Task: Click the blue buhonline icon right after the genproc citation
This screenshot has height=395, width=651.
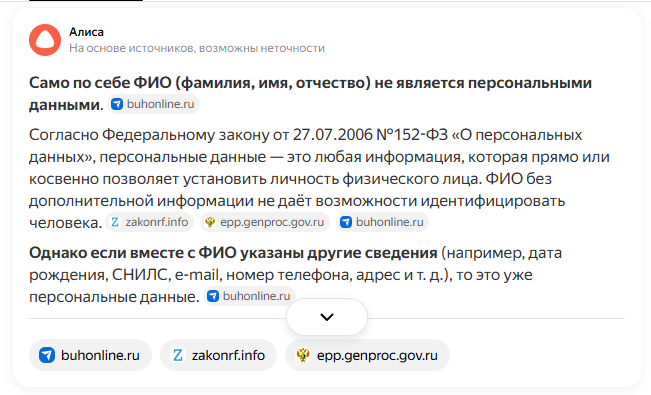Action: tap(346, 222)
